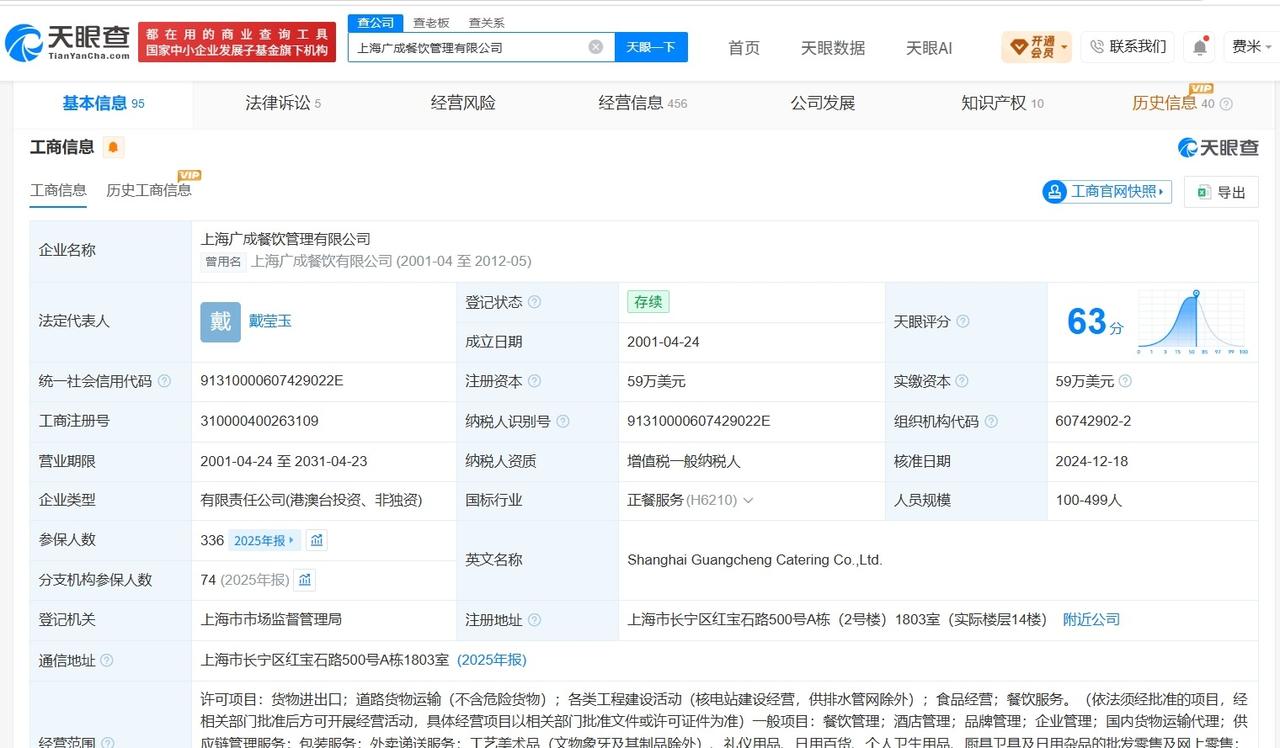Click help icon next to 天眼评分
This screenshot has height=748, width=1280.
(962, 322)
